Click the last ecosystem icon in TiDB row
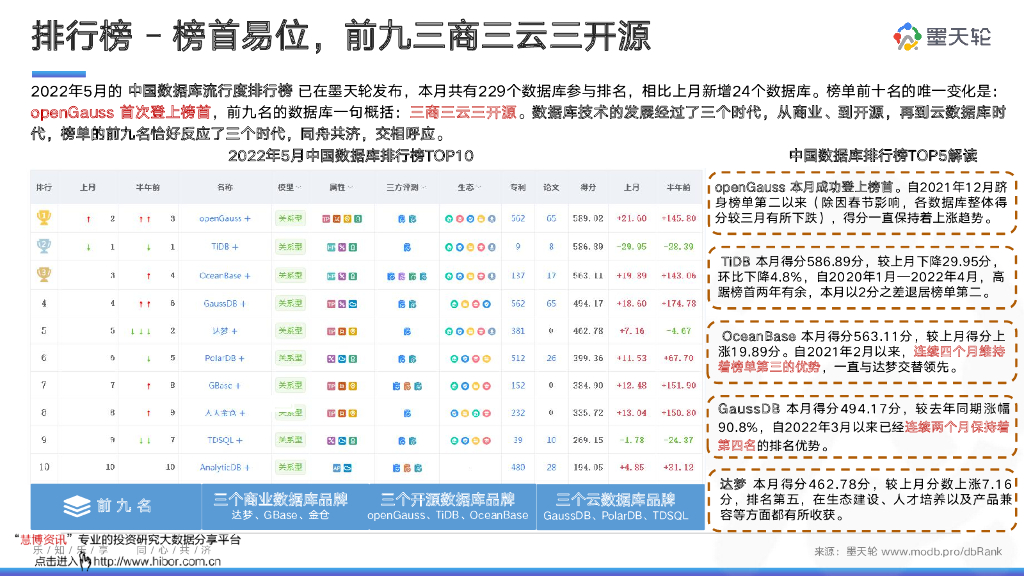 coord(492,248)
